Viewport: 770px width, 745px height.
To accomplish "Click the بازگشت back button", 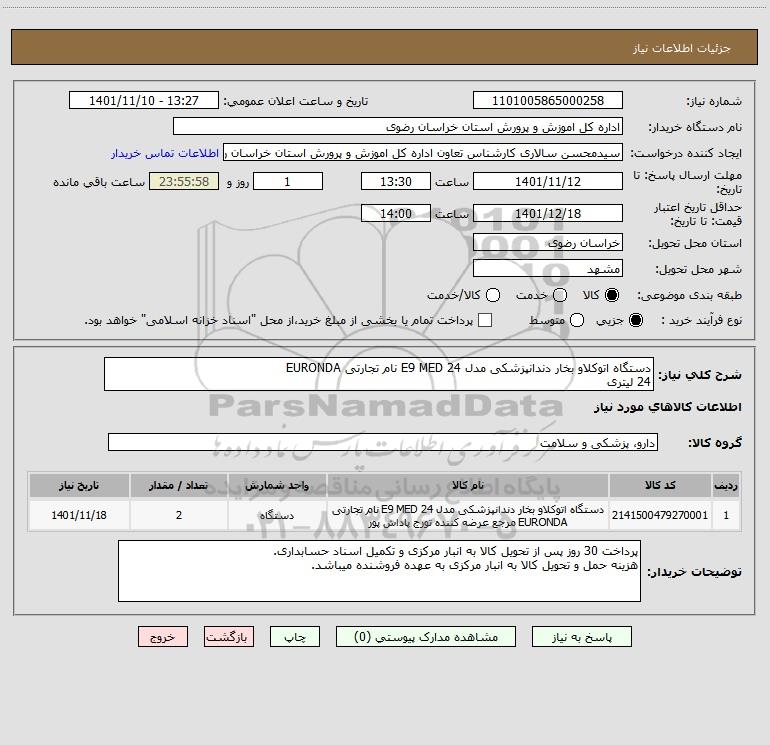I will click(x=229, y=637).
